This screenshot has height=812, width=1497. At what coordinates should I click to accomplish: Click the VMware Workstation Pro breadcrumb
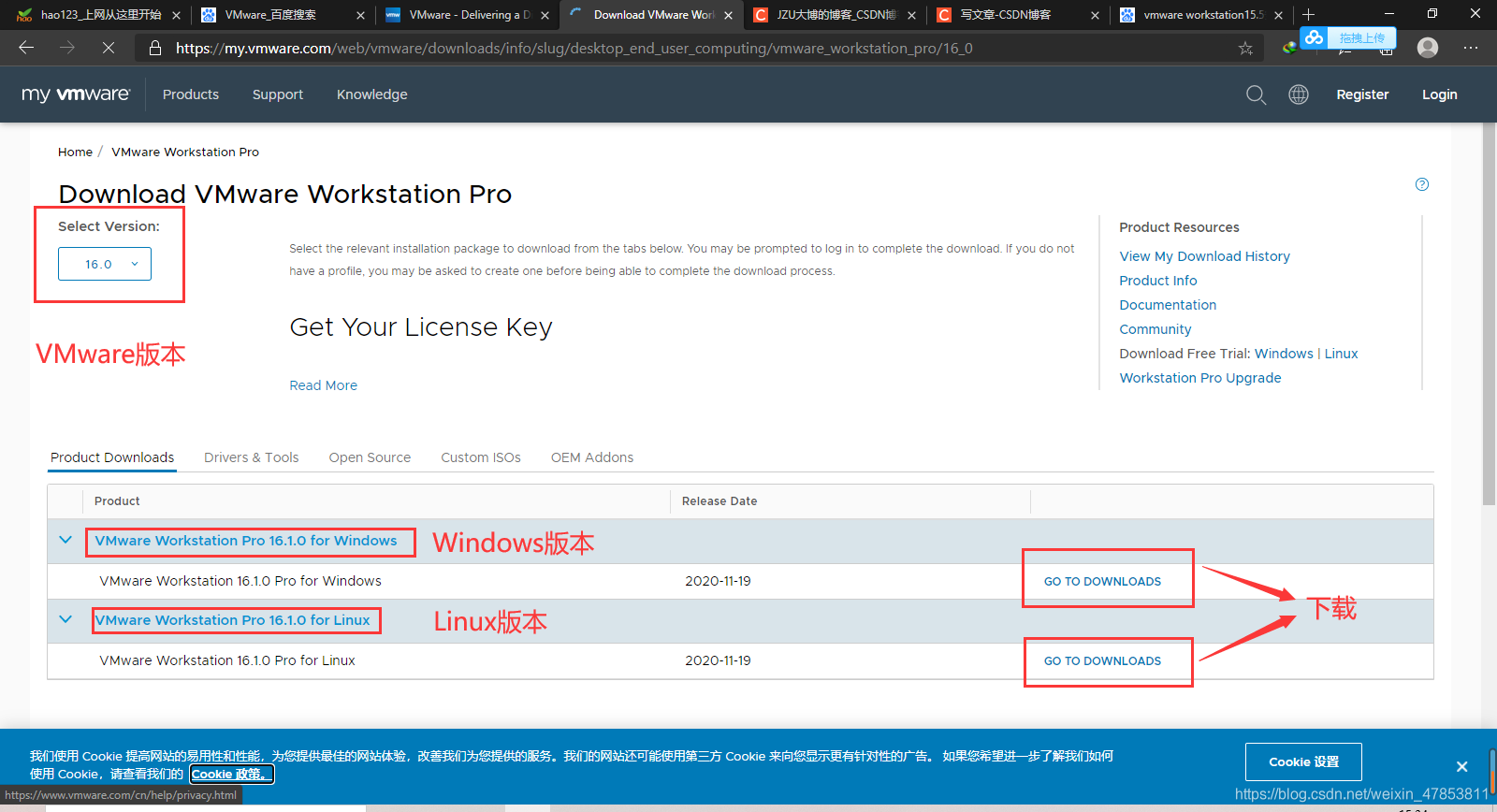coord(185,152)
